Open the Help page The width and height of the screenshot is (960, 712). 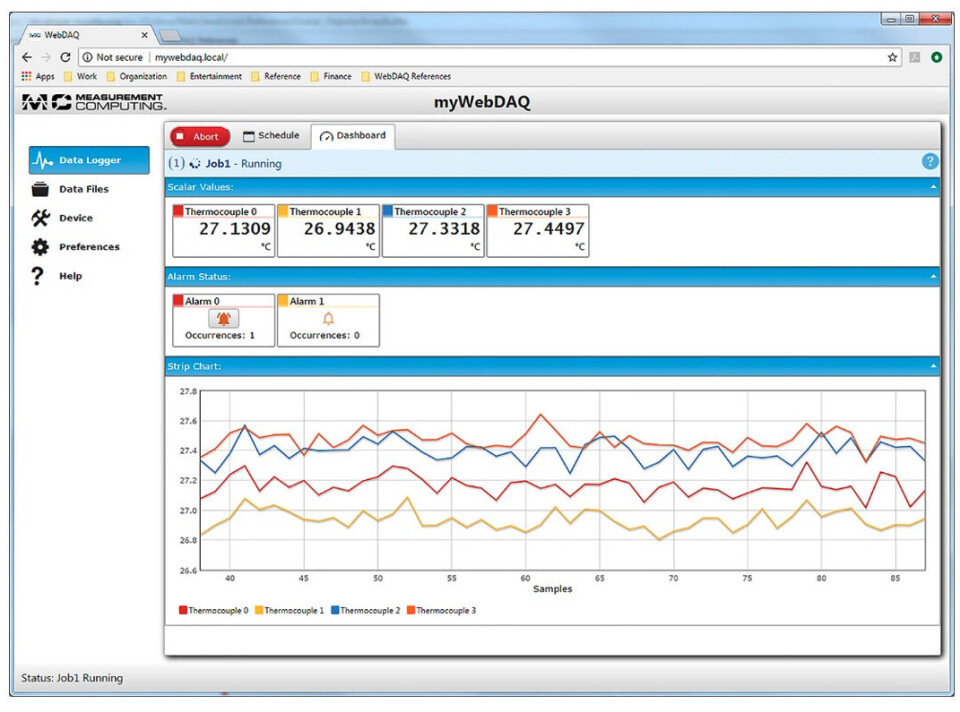(56, 276)
